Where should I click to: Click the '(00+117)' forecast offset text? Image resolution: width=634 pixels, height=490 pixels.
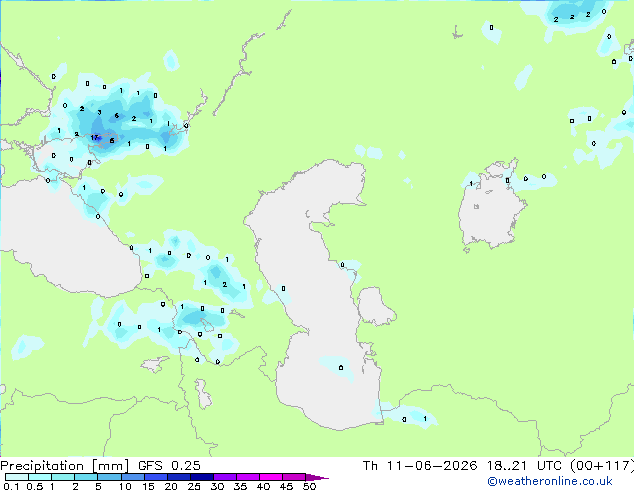click(x=602, y=466)
